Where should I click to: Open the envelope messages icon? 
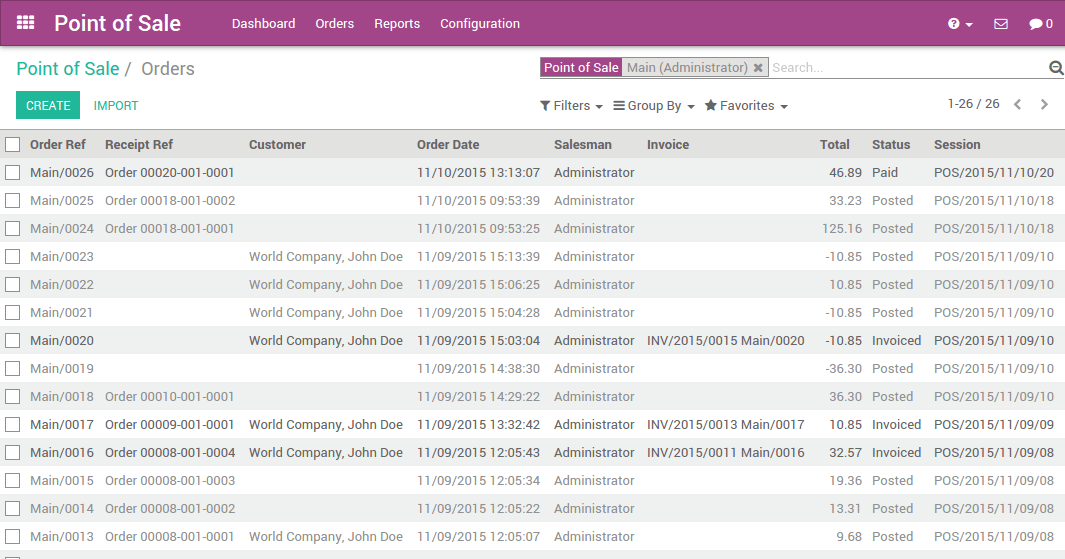1000,24
